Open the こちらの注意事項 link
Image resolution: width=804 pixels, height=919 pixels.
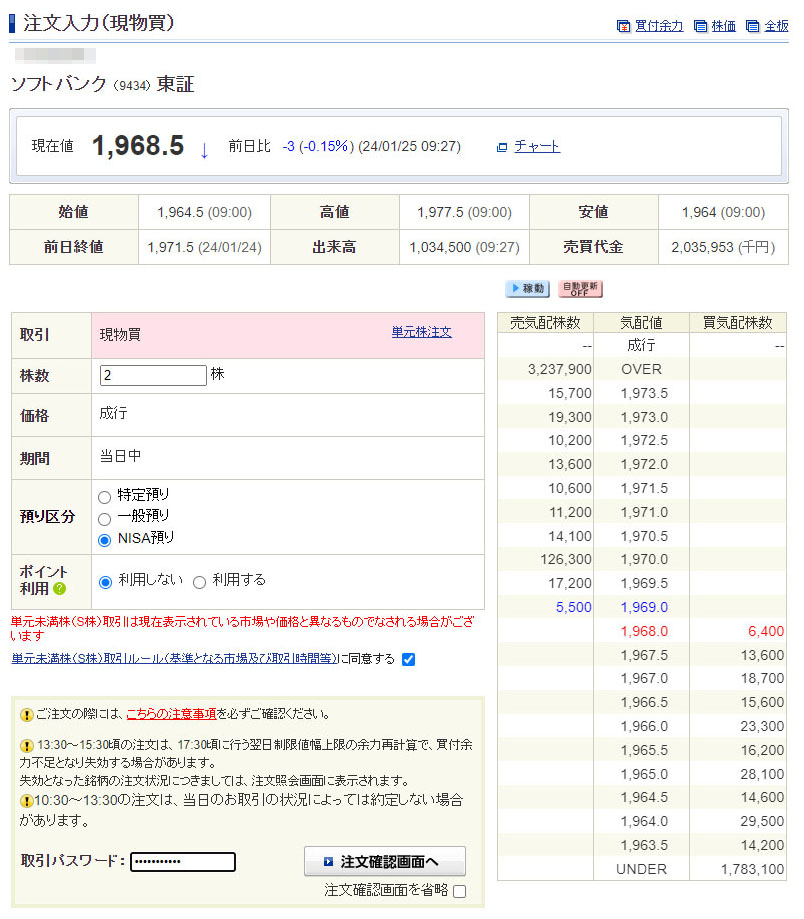click(x=171, y=714)
